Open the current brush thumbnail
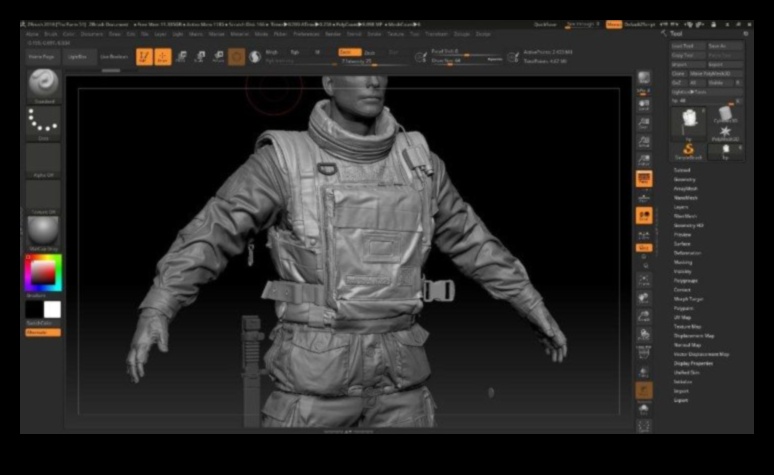774x475 pixels. tap(43, 84)
